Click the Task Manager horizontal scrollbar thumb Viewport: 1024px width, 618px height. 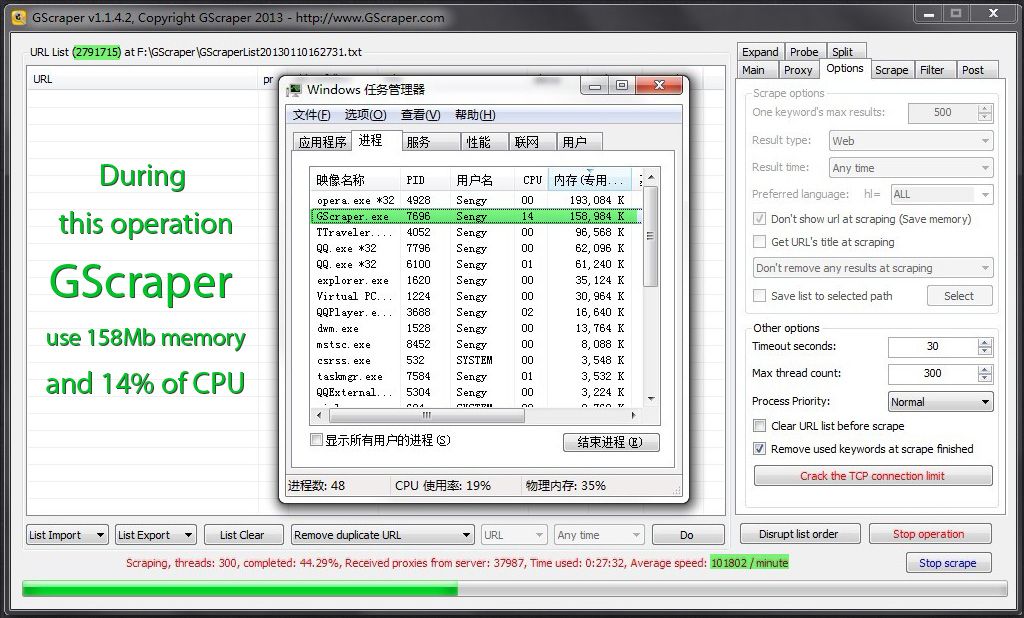(x=426, y=415)
